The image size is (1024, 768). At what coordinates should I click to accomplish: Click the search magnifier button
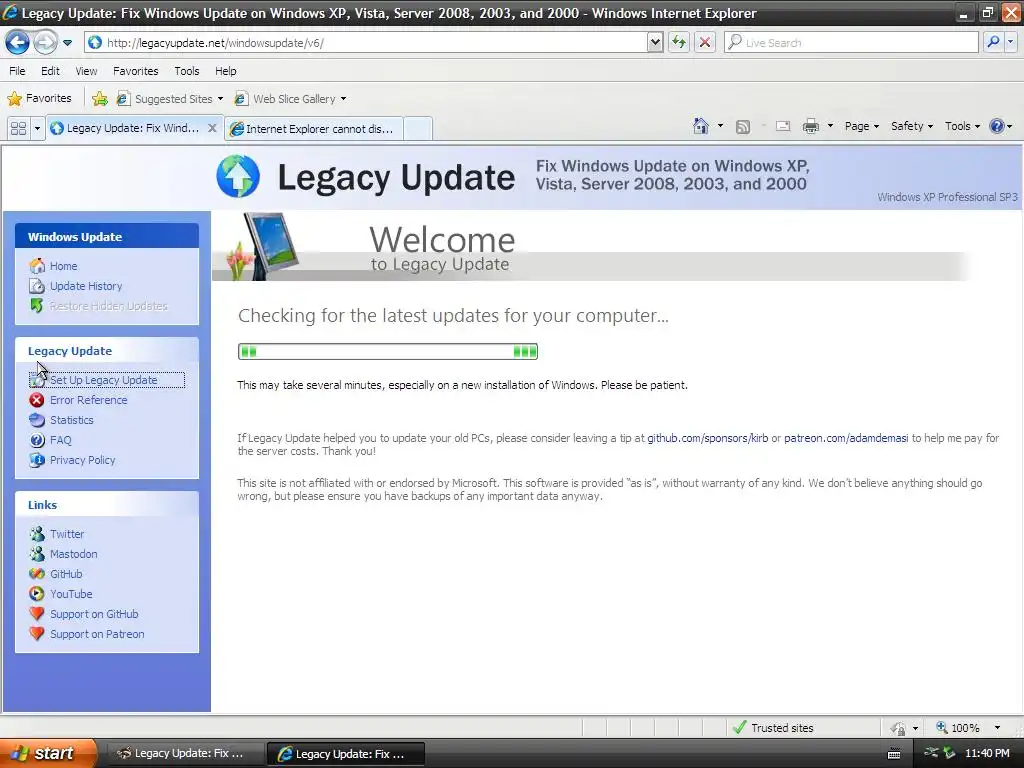(x=993, y=42)
